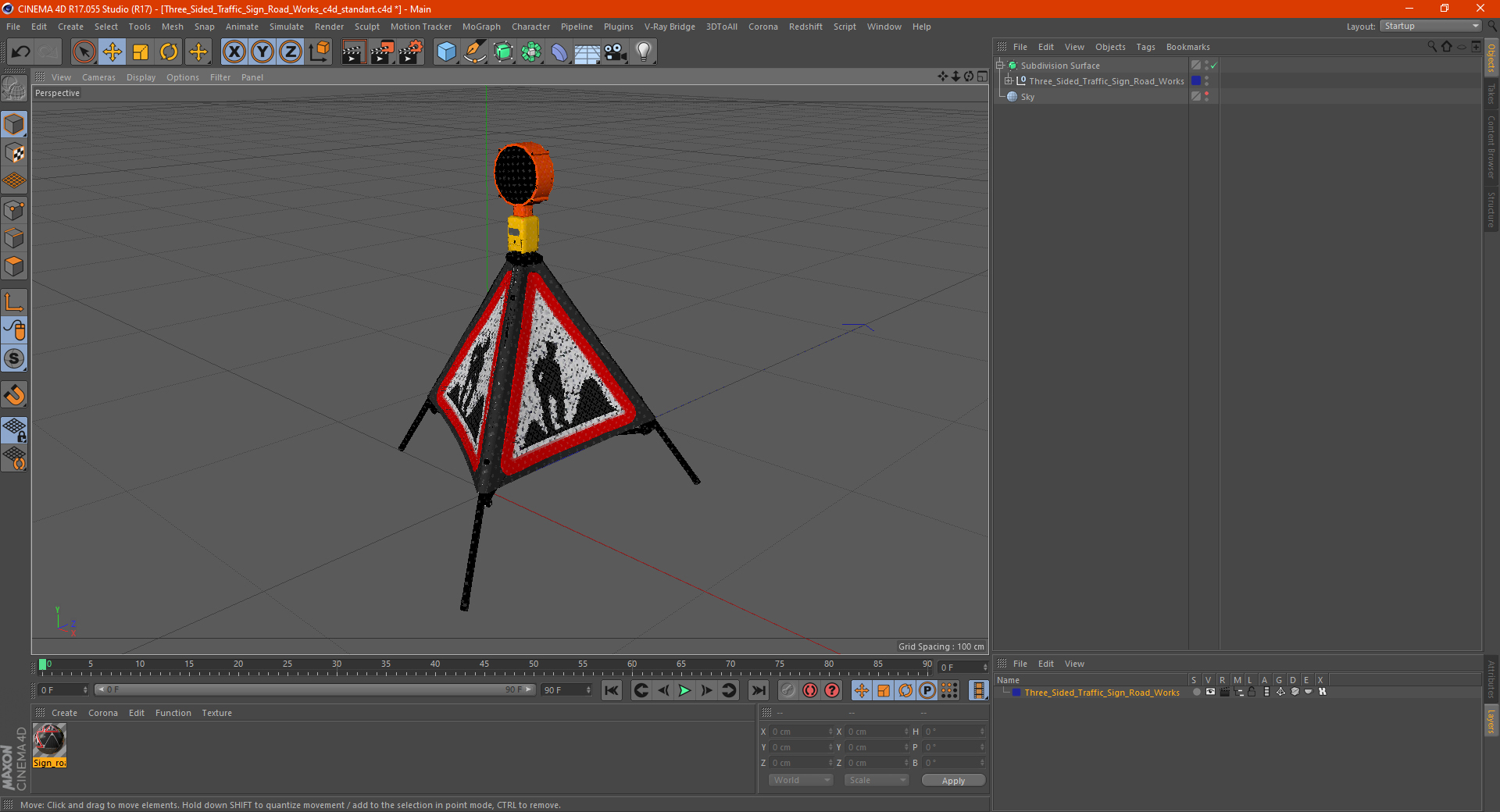Toggle Sky visibility dots
1500x812 pixels.
(x=1206, y=97)
